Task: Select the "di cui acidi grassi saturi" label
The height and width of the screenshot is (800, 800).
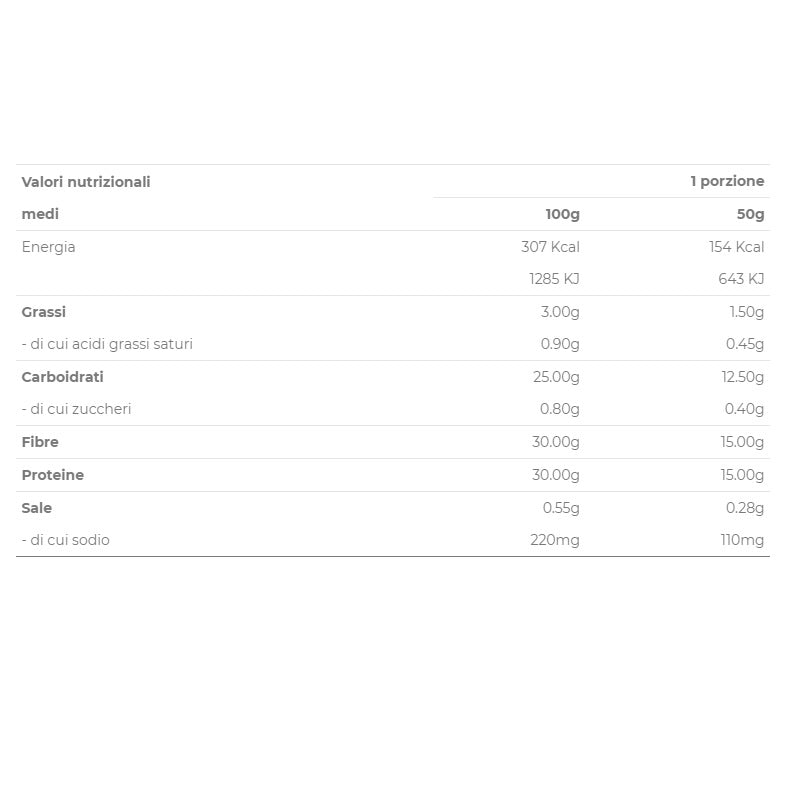Action: point(107,344)
